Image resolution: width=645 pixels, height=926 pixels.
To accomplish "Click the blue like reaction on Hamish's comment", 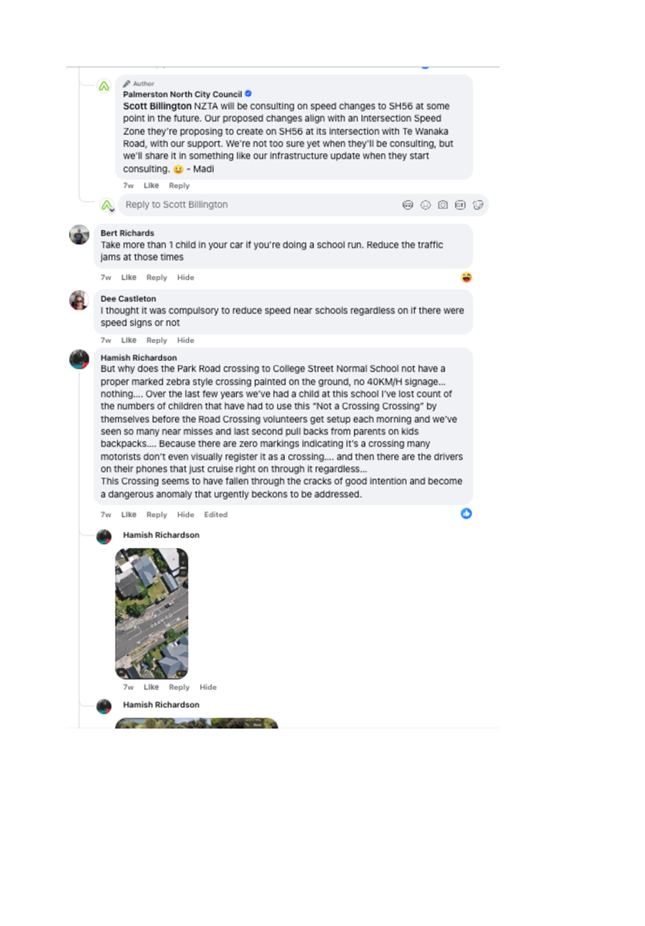I will click(x=467, y=513).
